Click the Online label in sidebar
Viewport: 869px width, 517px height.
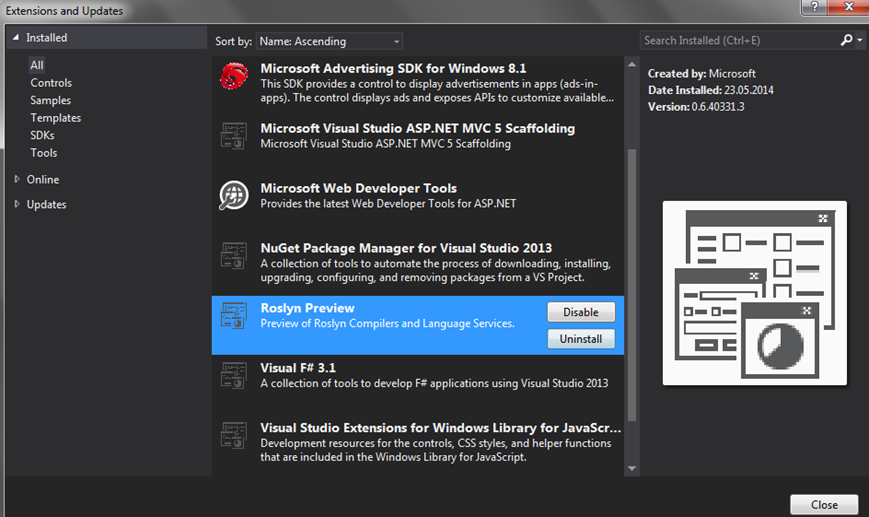point(43,179)
